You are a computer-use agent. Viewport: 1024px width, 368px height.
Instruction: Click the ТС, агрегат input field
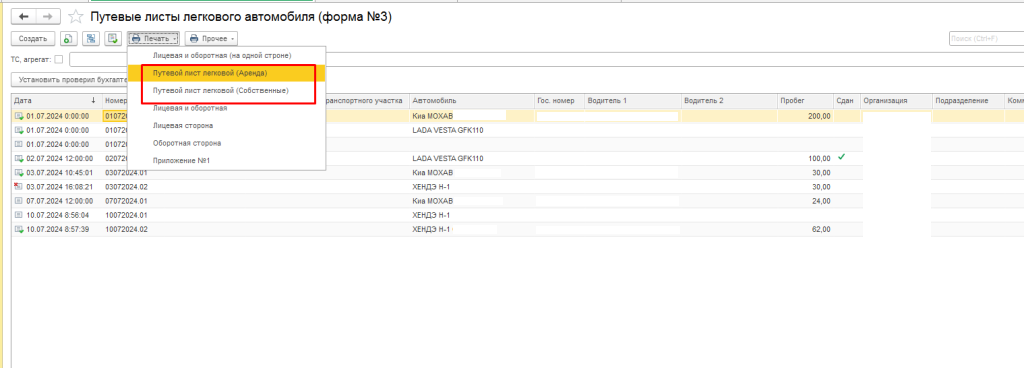click(x=546, y=59)
